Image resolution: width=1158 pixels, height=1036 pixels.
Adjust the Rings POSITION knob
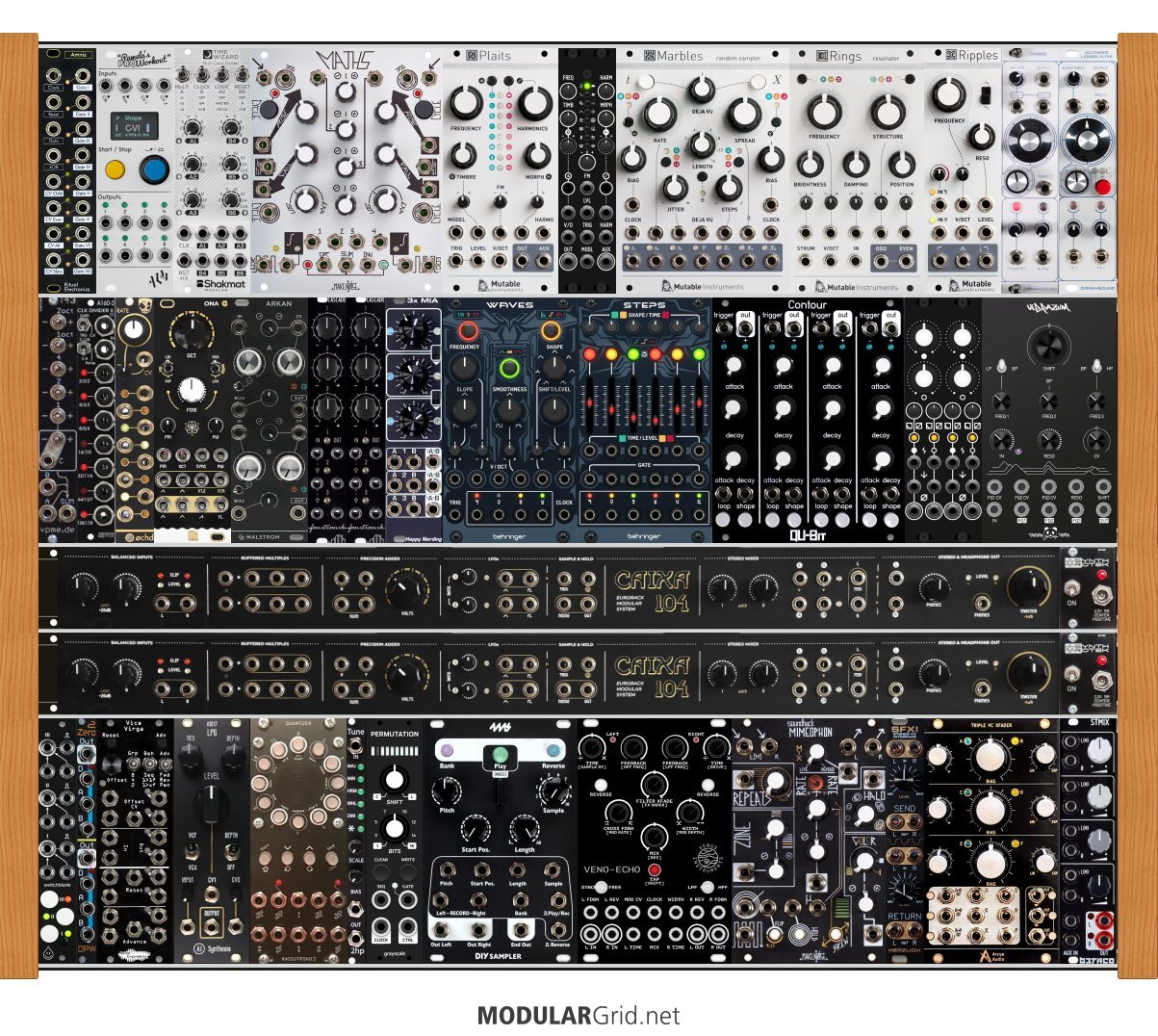point(901,164)
